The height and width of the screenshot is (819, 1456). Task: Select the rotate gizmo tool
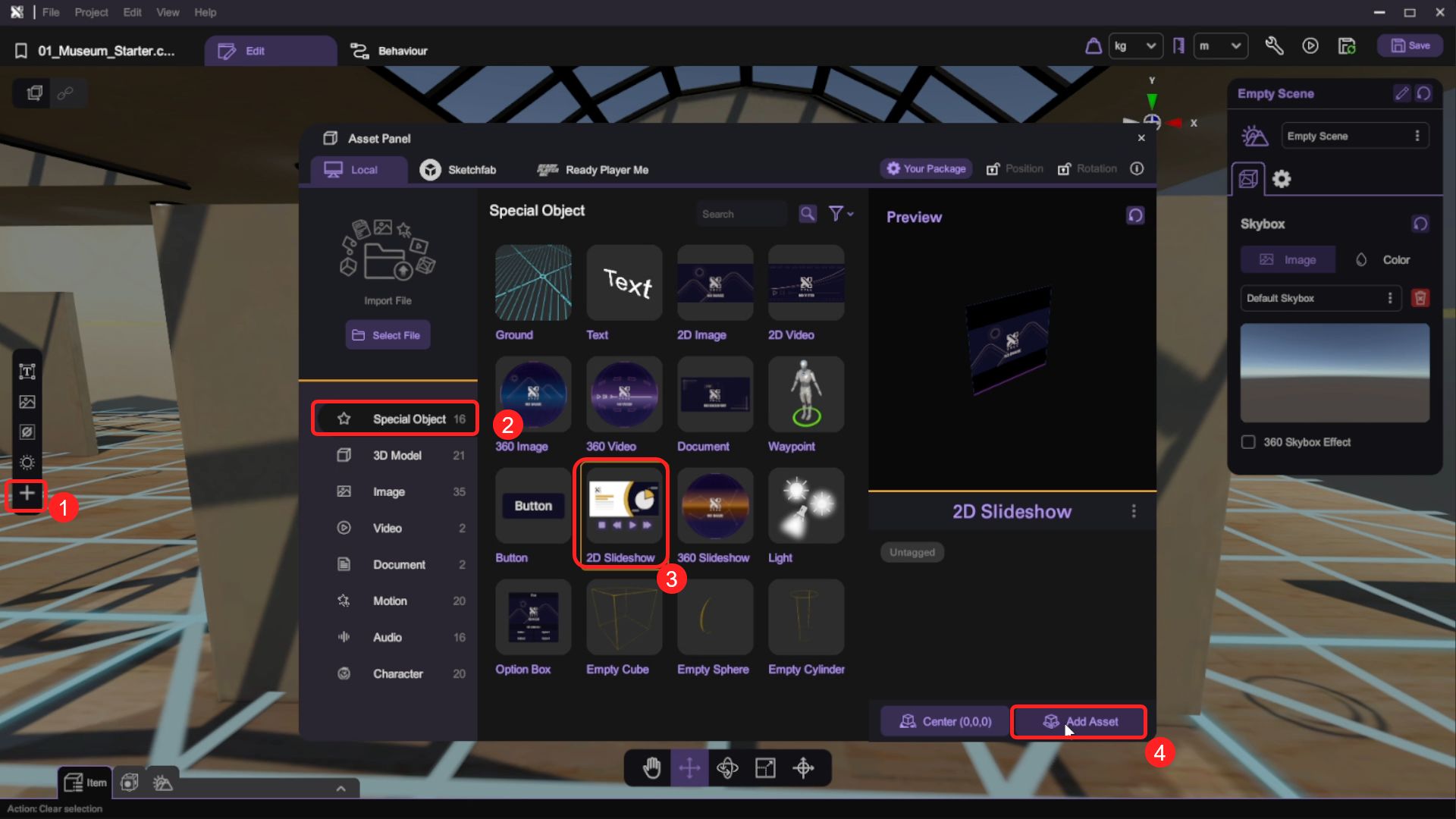727,768
